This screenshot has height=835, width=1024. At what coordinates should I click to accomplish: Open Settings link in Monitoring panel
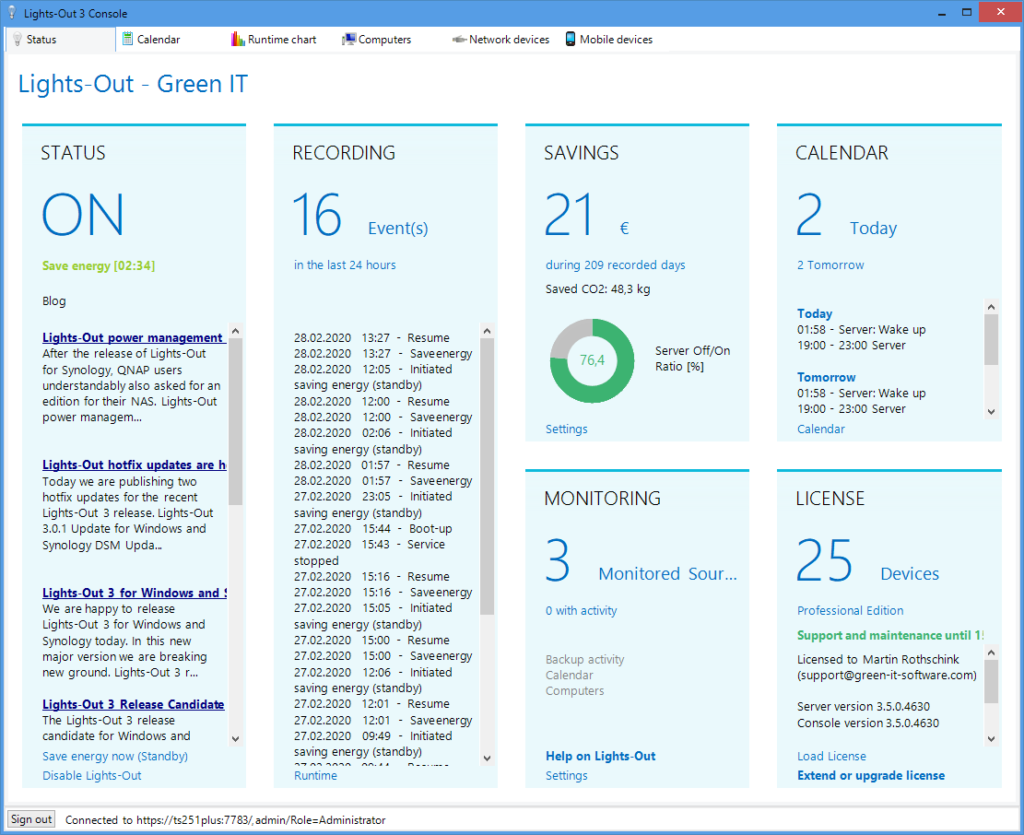click(x=566, y=776)
